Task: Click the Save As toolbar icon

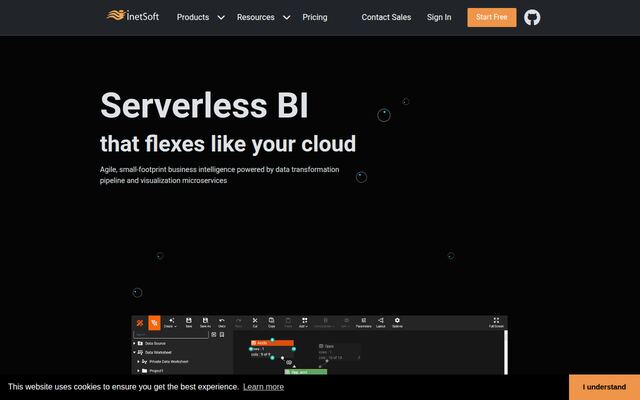Action: pos(205,322)
